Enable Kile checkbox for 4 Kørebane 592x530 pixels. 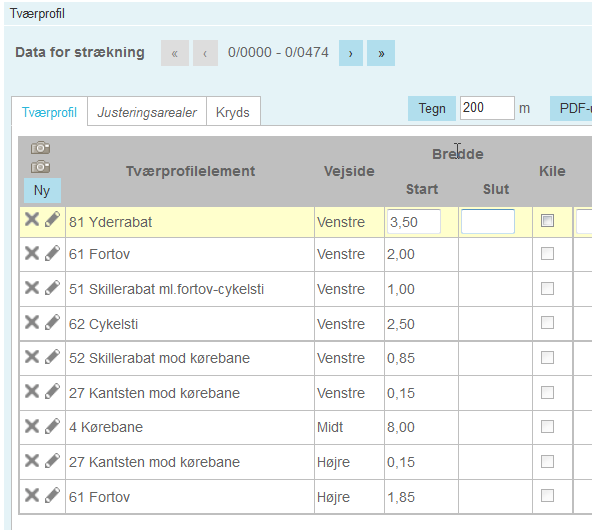click(547, 427)
